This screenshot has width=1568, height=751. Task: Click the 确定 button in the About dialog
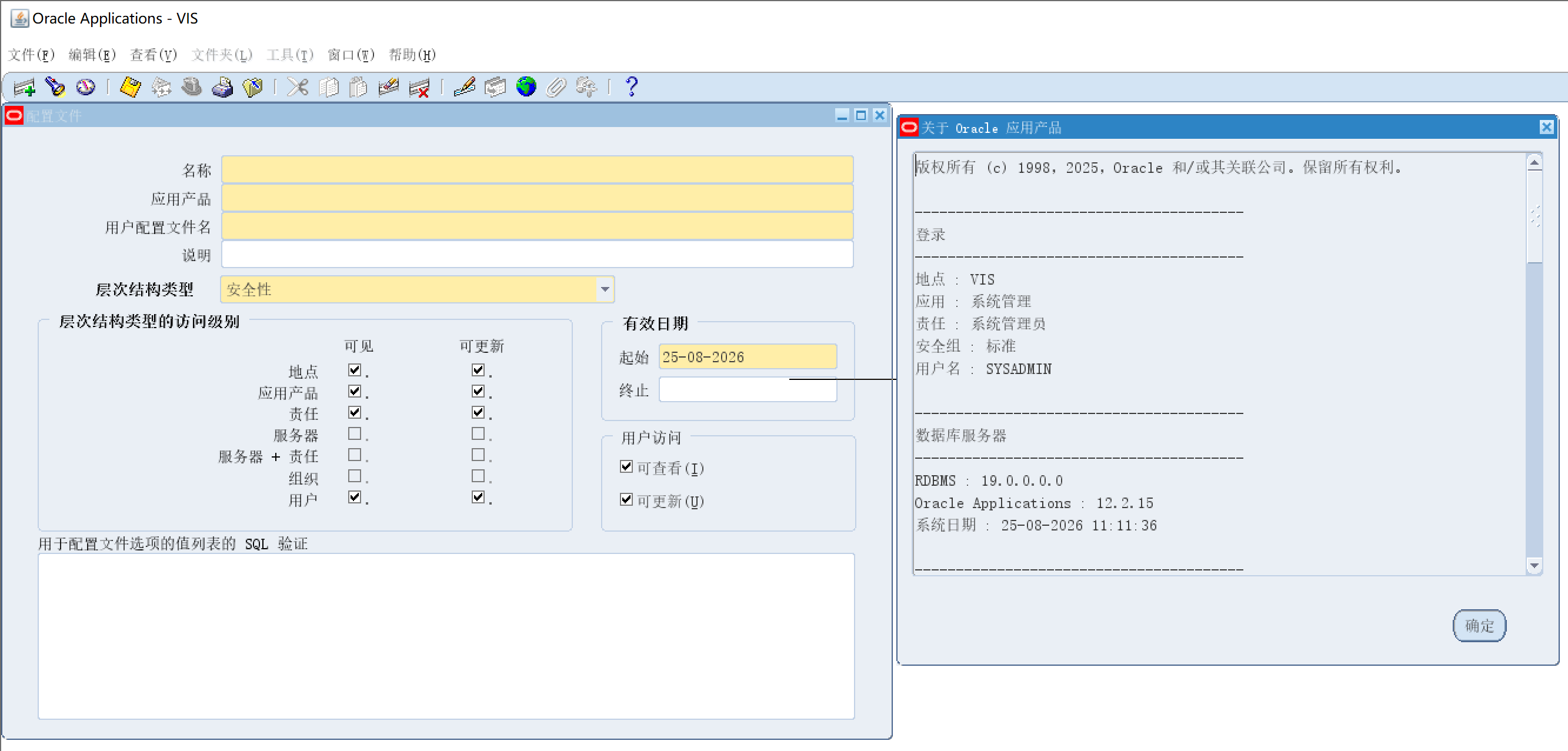tap(1479, 625)
